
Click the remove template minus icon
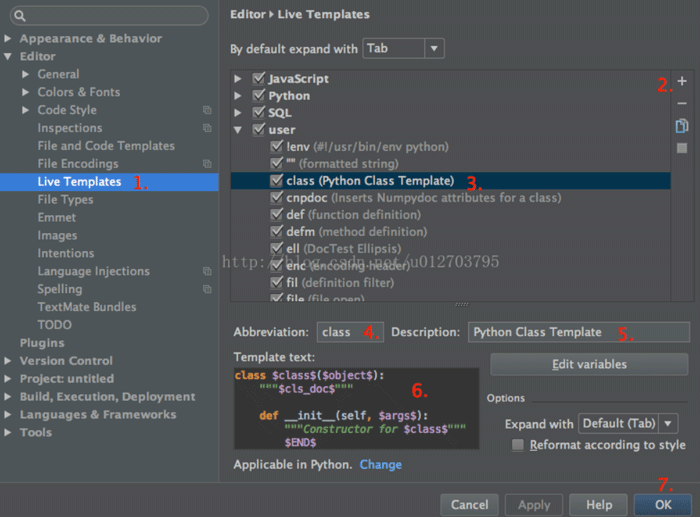(682, 103)
